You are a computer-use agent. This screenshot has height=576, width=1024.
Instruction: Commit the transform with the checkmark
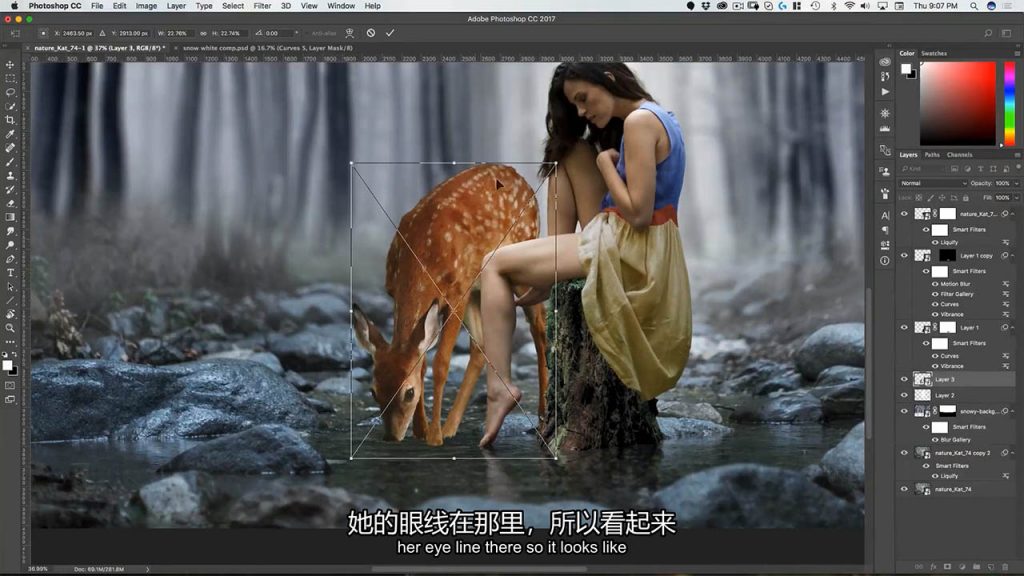390,33
